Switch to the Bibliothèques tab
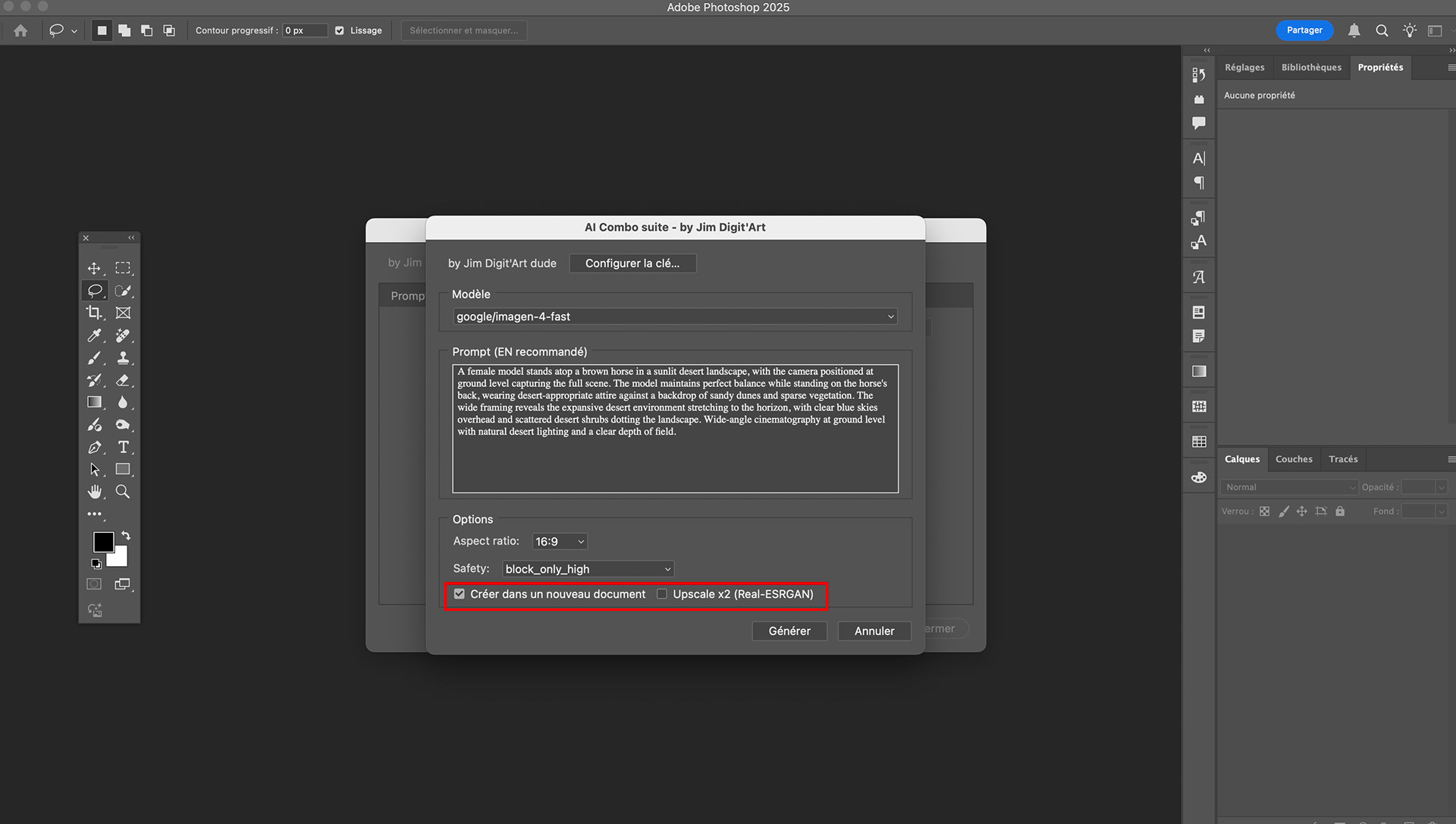Image resolution: width=1456 pixels, height=824 pixels. pos(1311,68)
